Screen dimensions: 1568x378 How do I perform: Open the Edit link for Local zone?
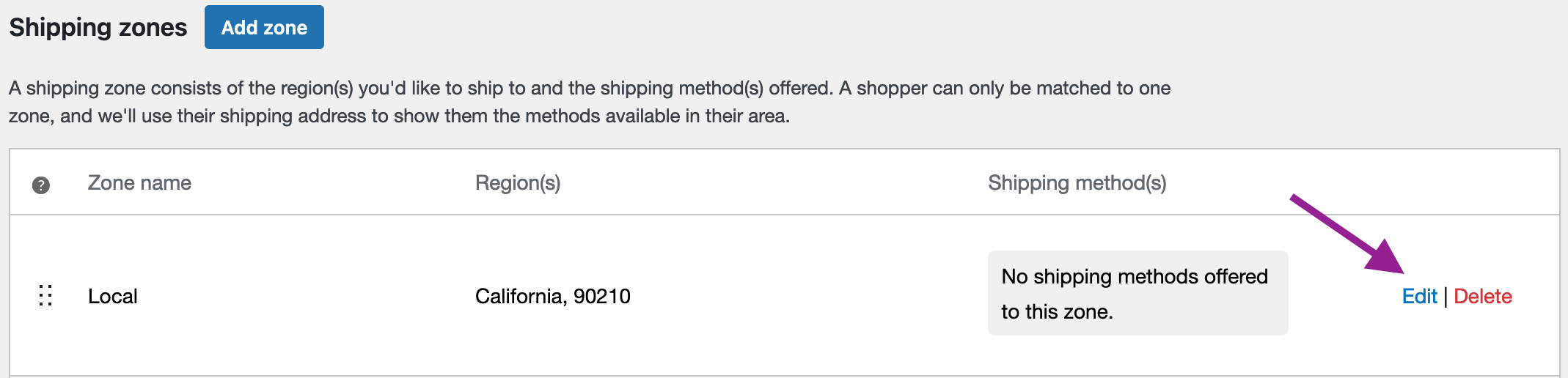[1419, 296]
